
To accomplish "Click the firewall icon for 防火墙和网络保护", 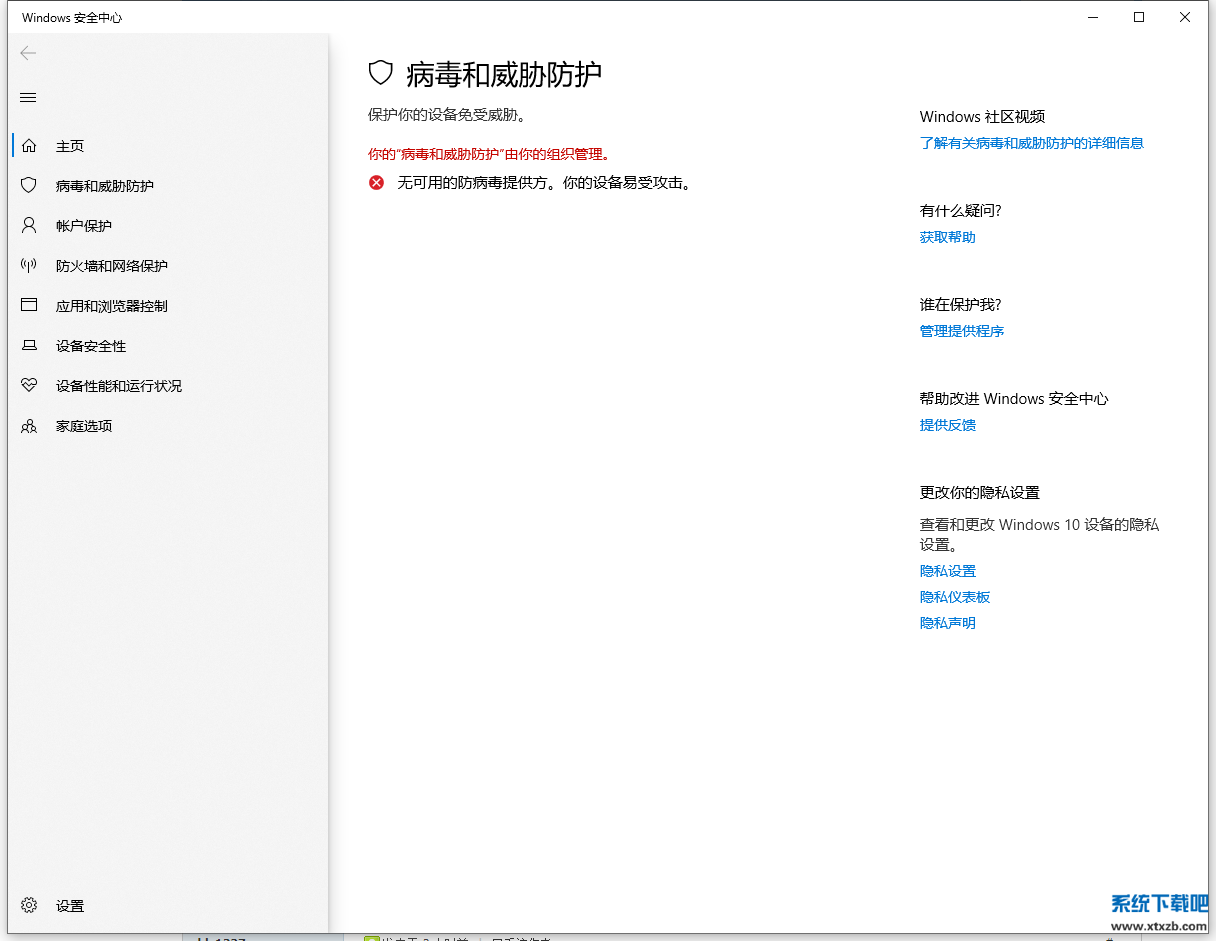I will pyautogui.click(x=28, y=265).
